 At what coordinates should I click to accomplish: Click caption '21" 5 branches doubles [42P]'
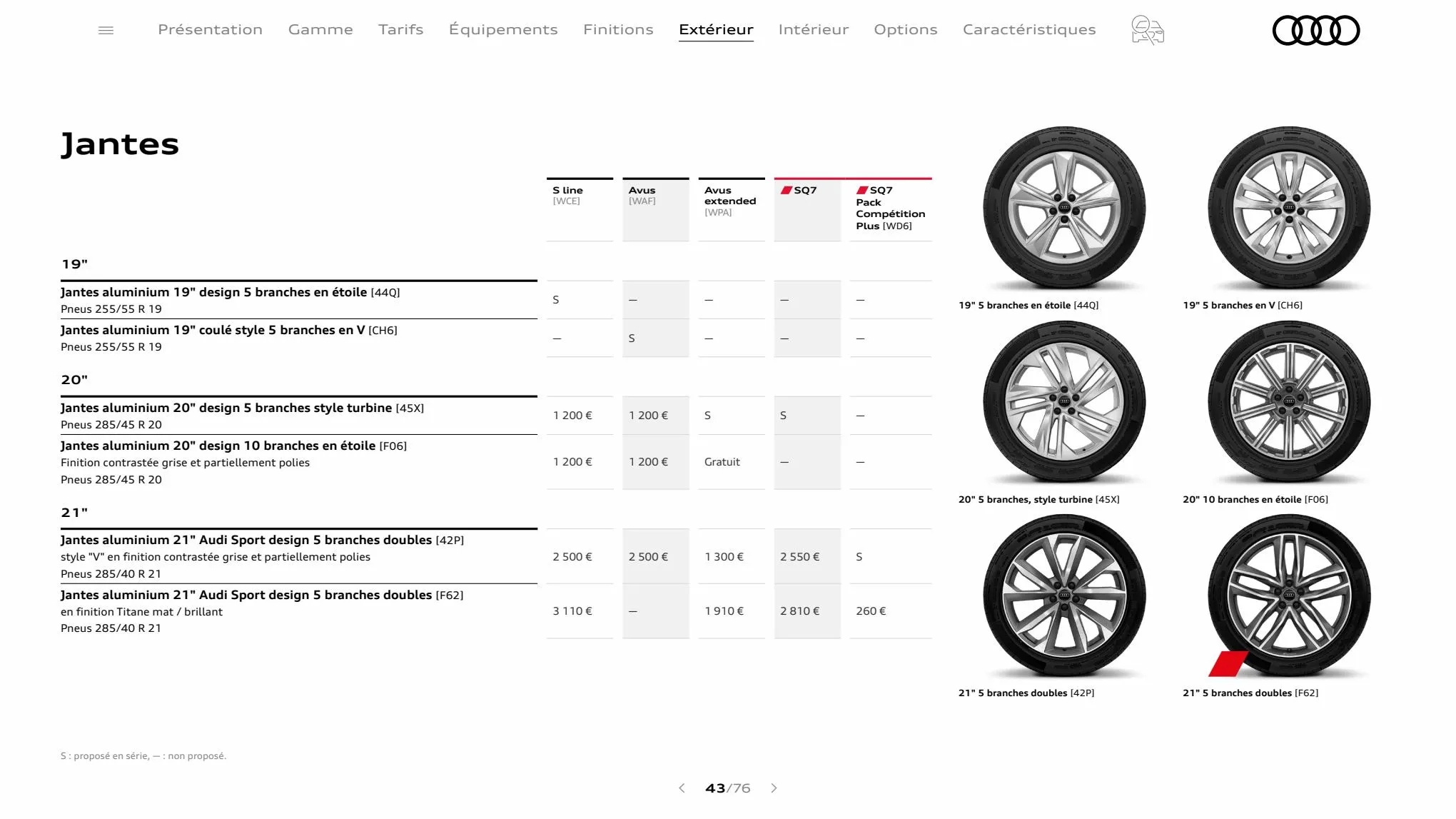click(x=1026, y=693)
